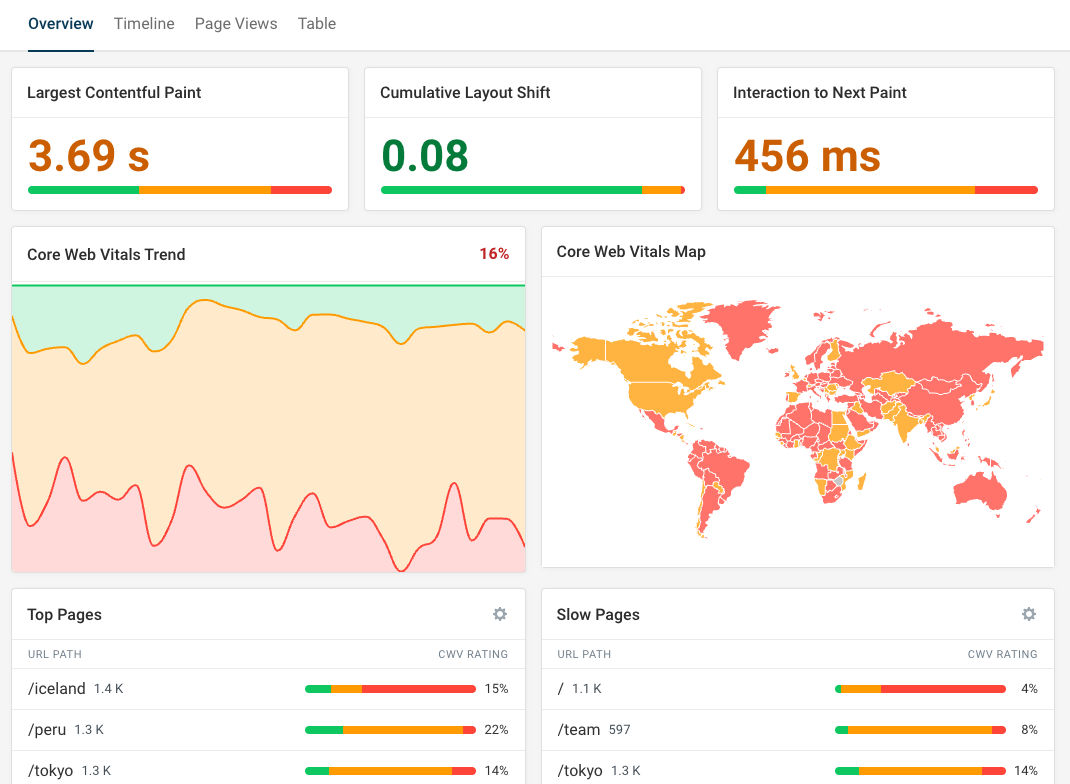This screenshot has height=784, width=1070.
Task: Click the Core Web Vitals Trend title
Action: pos(106,255)
